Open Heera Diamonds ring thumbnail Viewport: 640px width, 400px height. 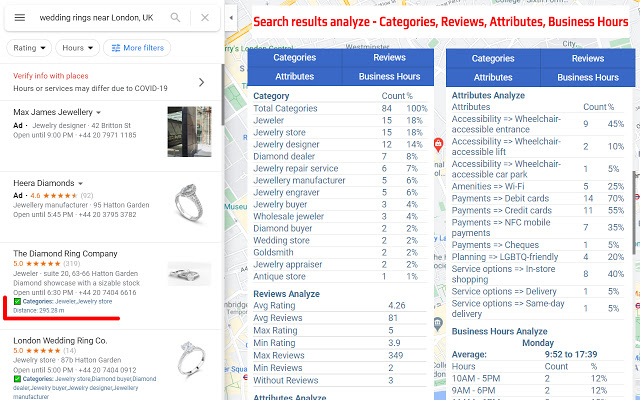pyautogui.click(x=189, y=202)
